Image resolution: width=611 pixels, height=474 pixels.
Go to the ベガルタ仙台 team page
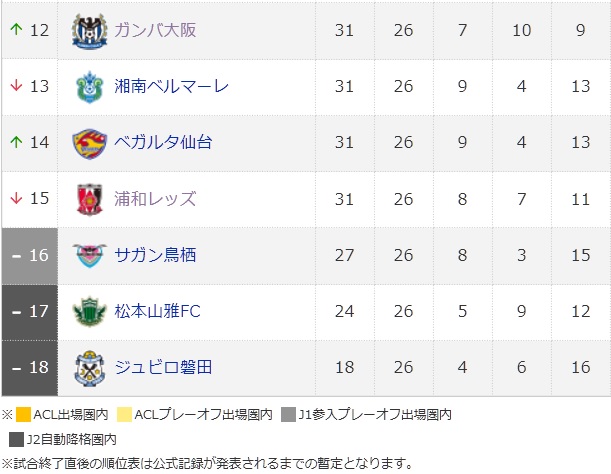tap(163, 142)
